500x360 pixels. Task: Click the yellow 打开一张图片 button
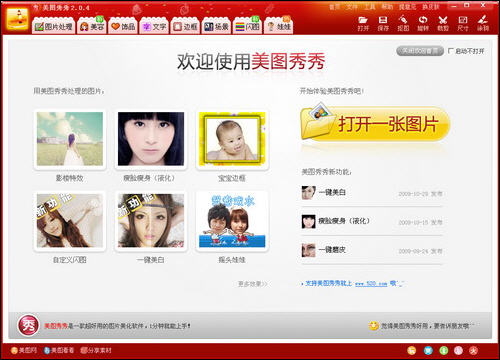[375, 124]
